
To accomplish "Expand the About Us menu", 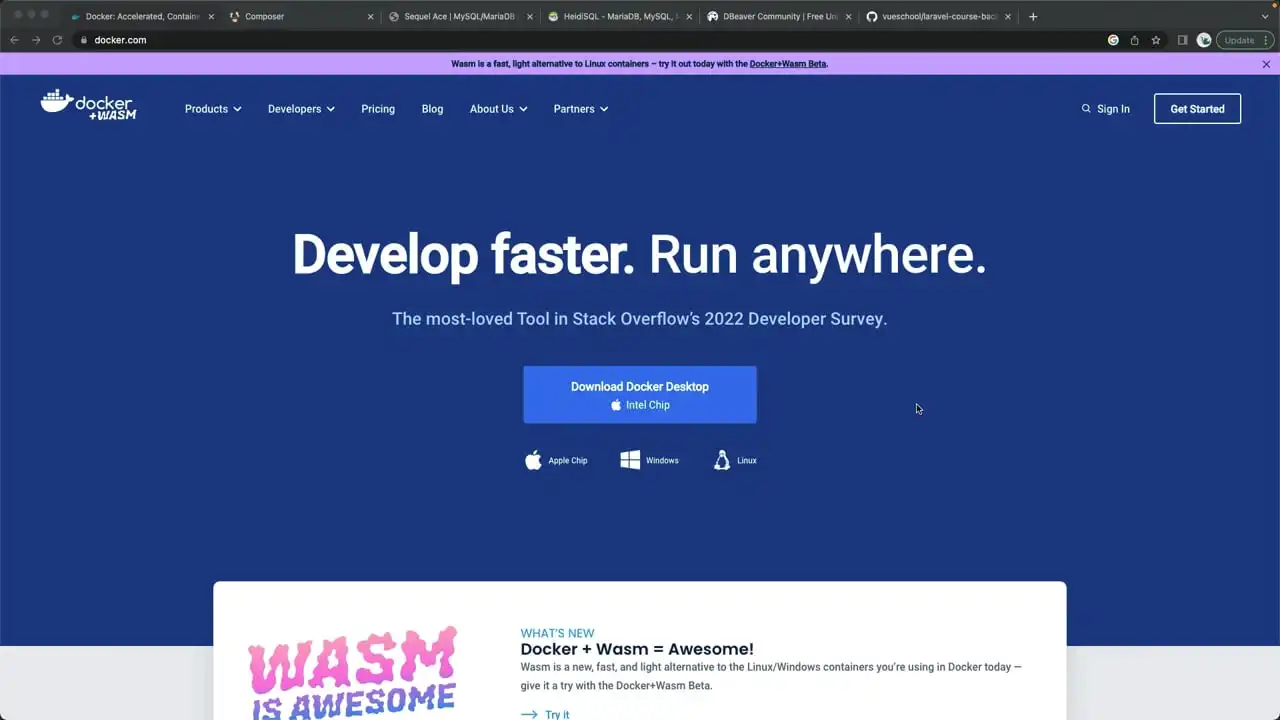I will [x=498, y=109].
